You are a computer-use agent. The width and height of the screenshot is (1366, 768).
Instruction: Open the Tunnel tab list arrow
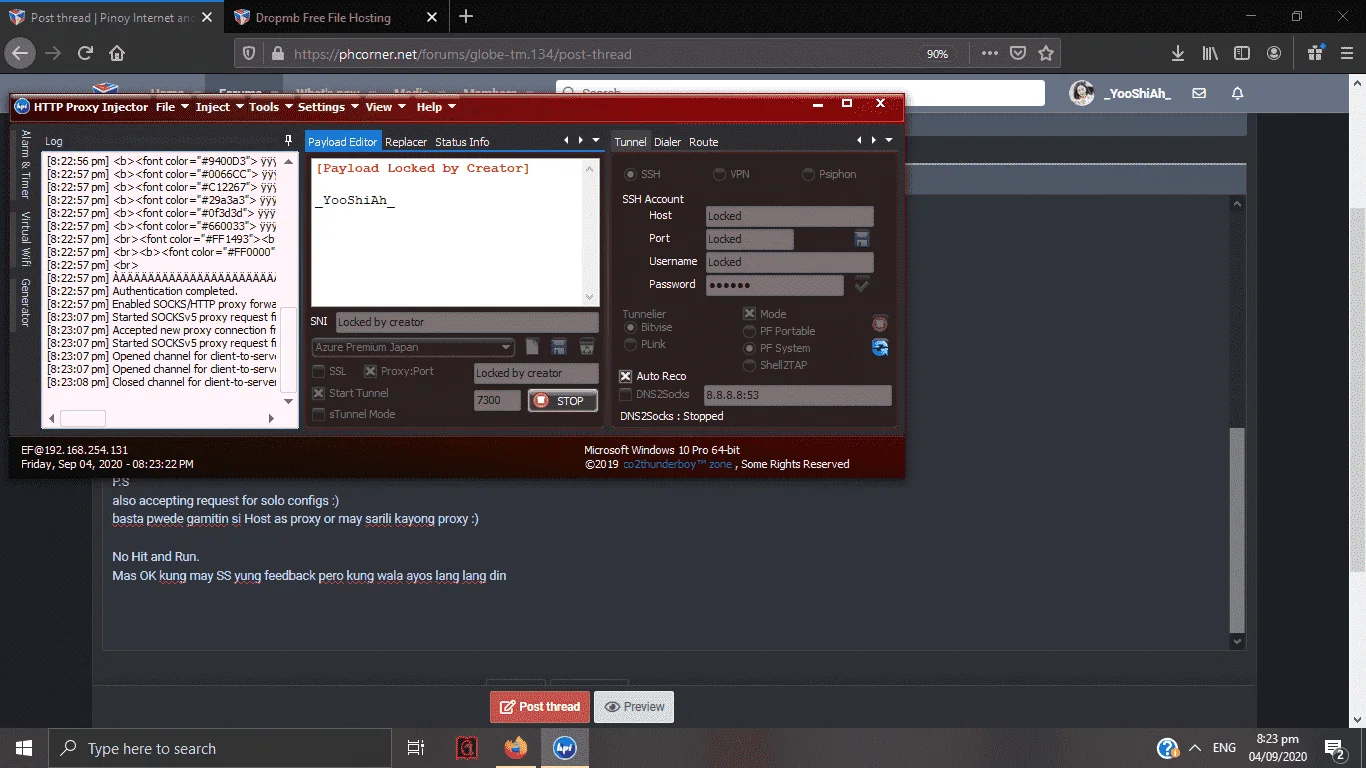point(889,141)
